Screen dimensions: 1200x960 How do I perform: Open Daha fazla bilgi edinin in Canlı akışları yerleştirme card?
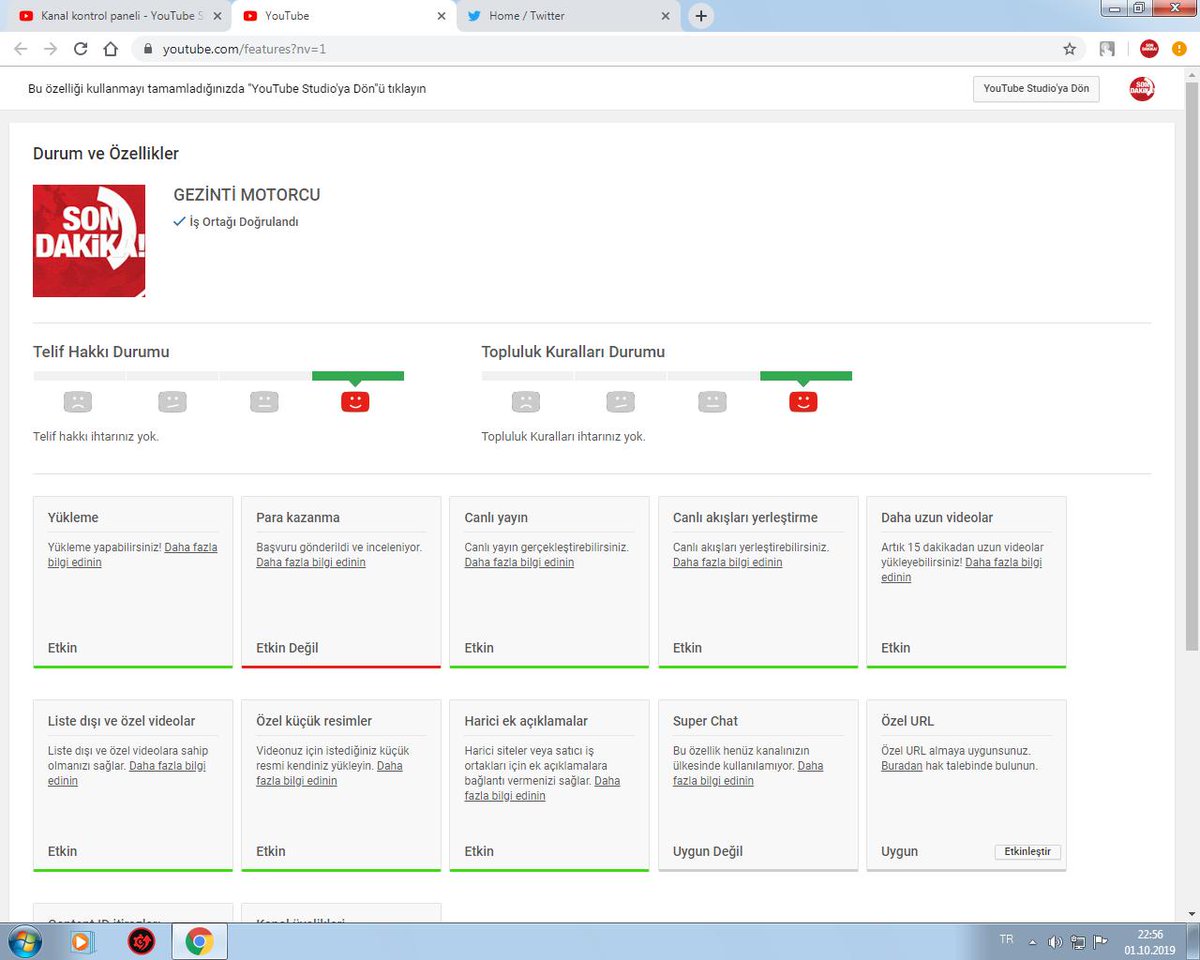(x=727, y=563)
